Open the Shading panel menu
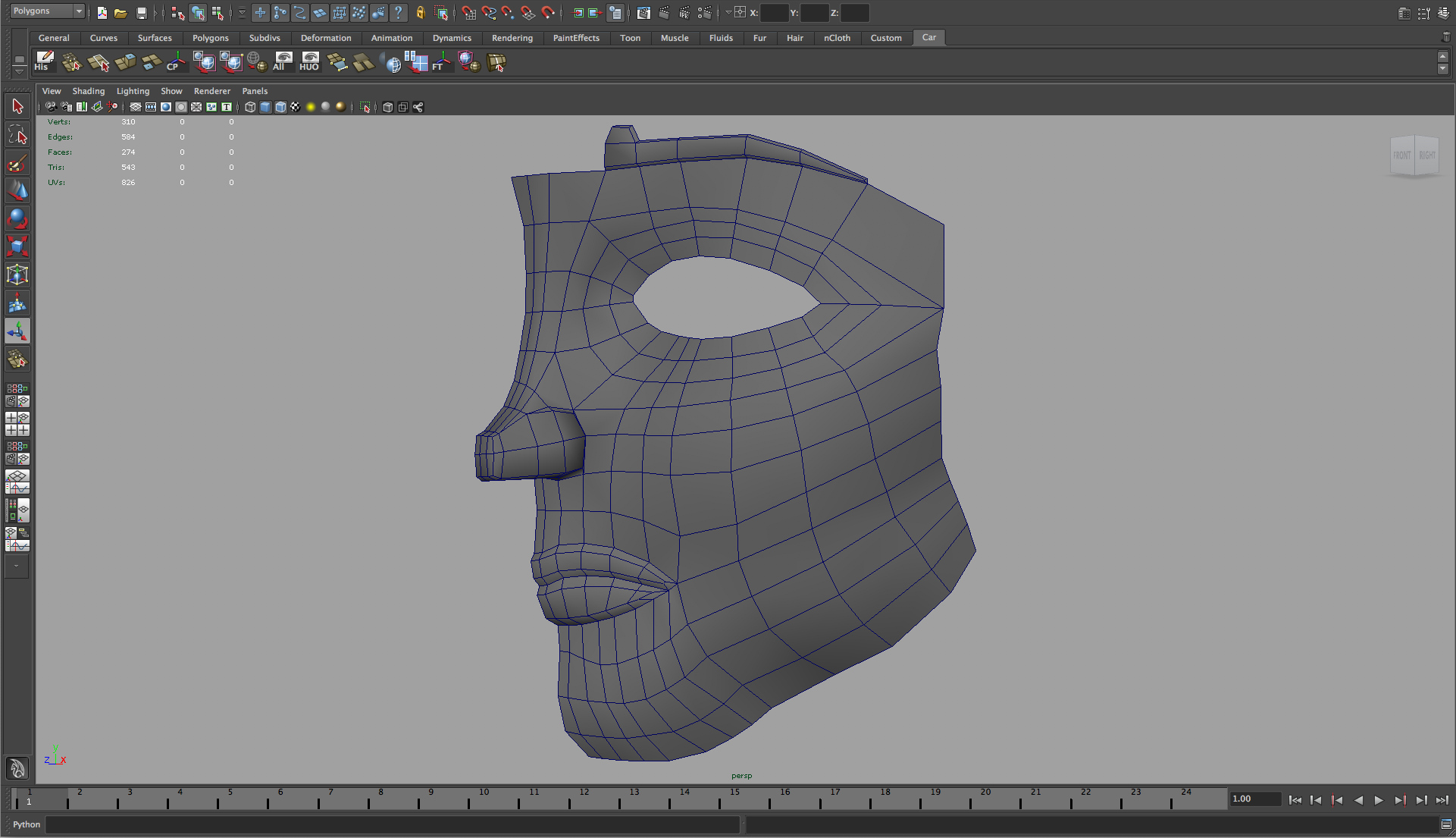 pos(88,91)
